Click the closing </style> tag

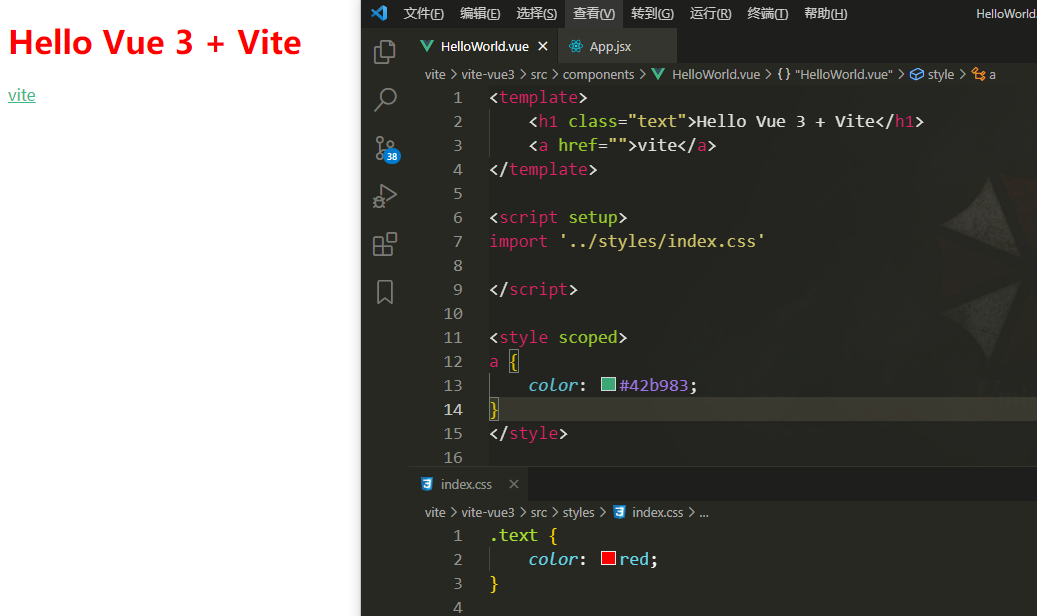pyautogui.click(x=528, y=433)
